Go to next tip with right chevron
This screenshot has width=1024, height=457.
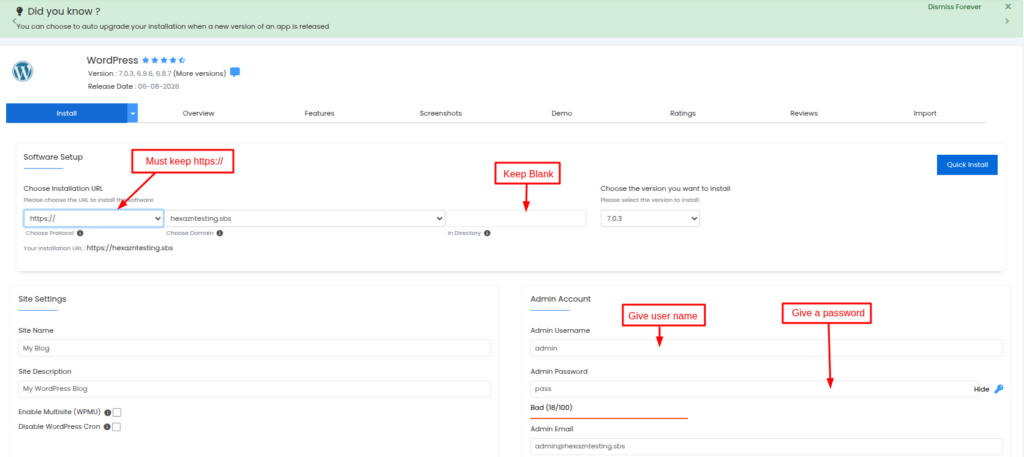1007,21
